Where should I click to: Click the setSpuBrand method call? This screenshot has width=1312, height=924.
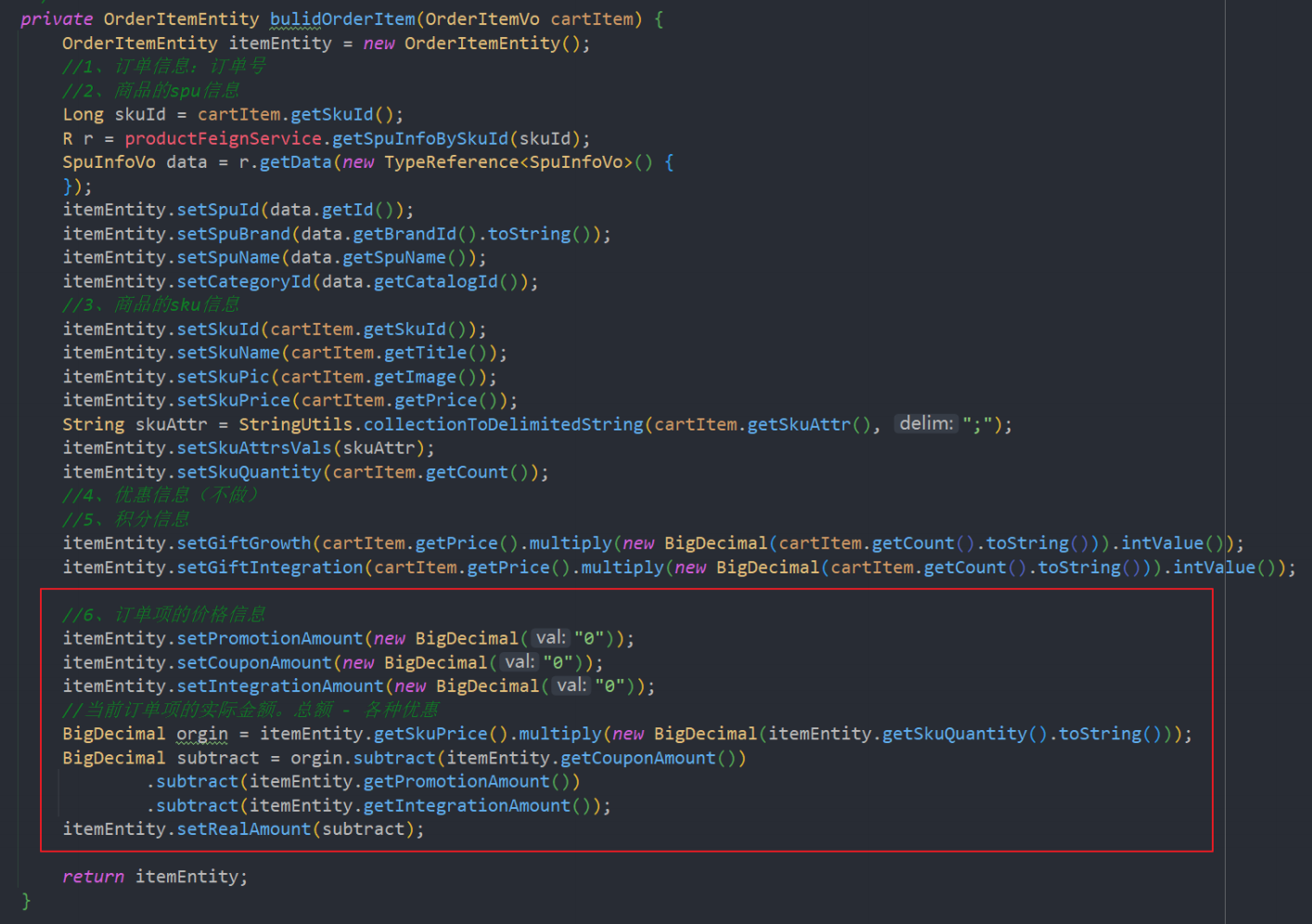click(x=234, y=234)
